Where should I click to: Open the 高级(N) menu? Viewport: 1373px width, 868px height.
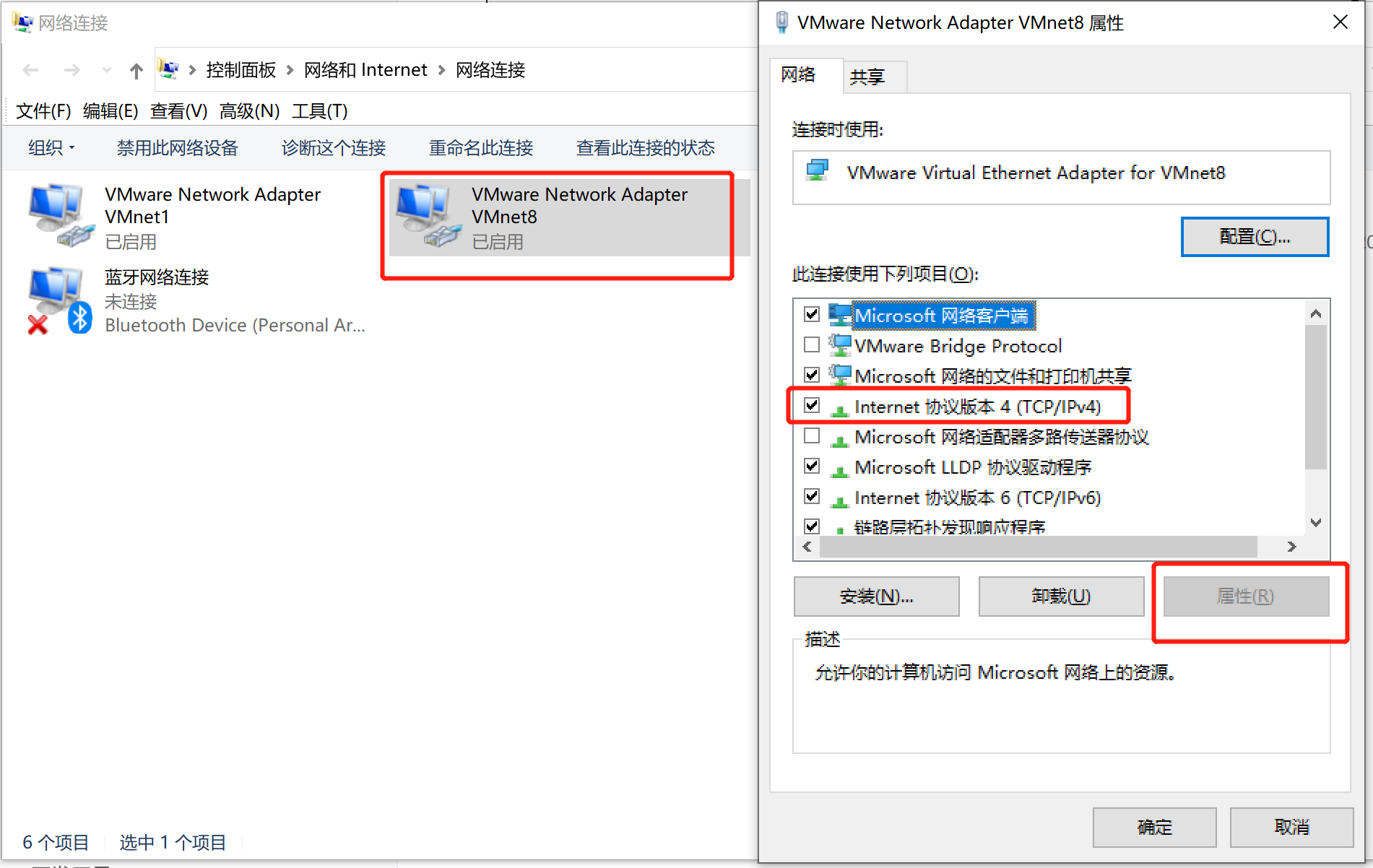click(249, 111)
